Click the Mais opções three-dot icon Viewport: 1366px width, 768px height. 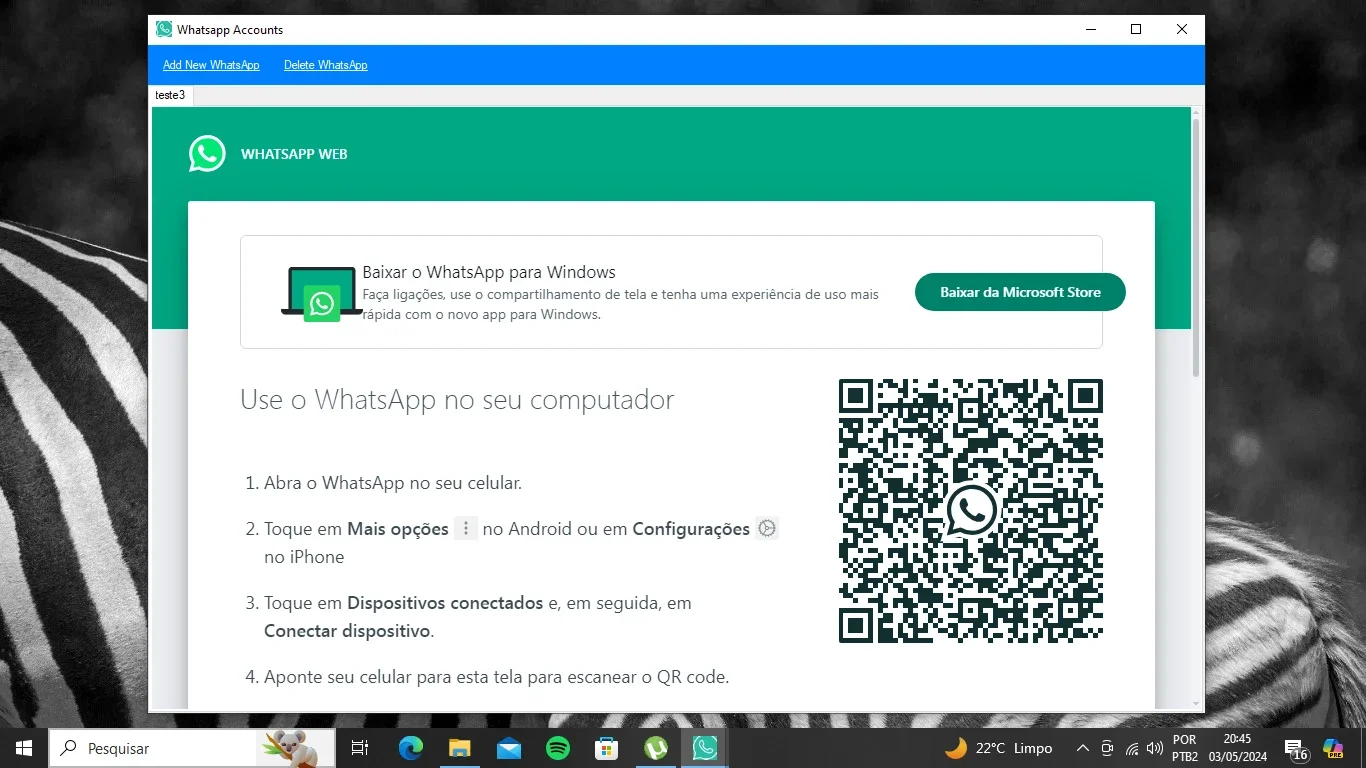(466, 528)
